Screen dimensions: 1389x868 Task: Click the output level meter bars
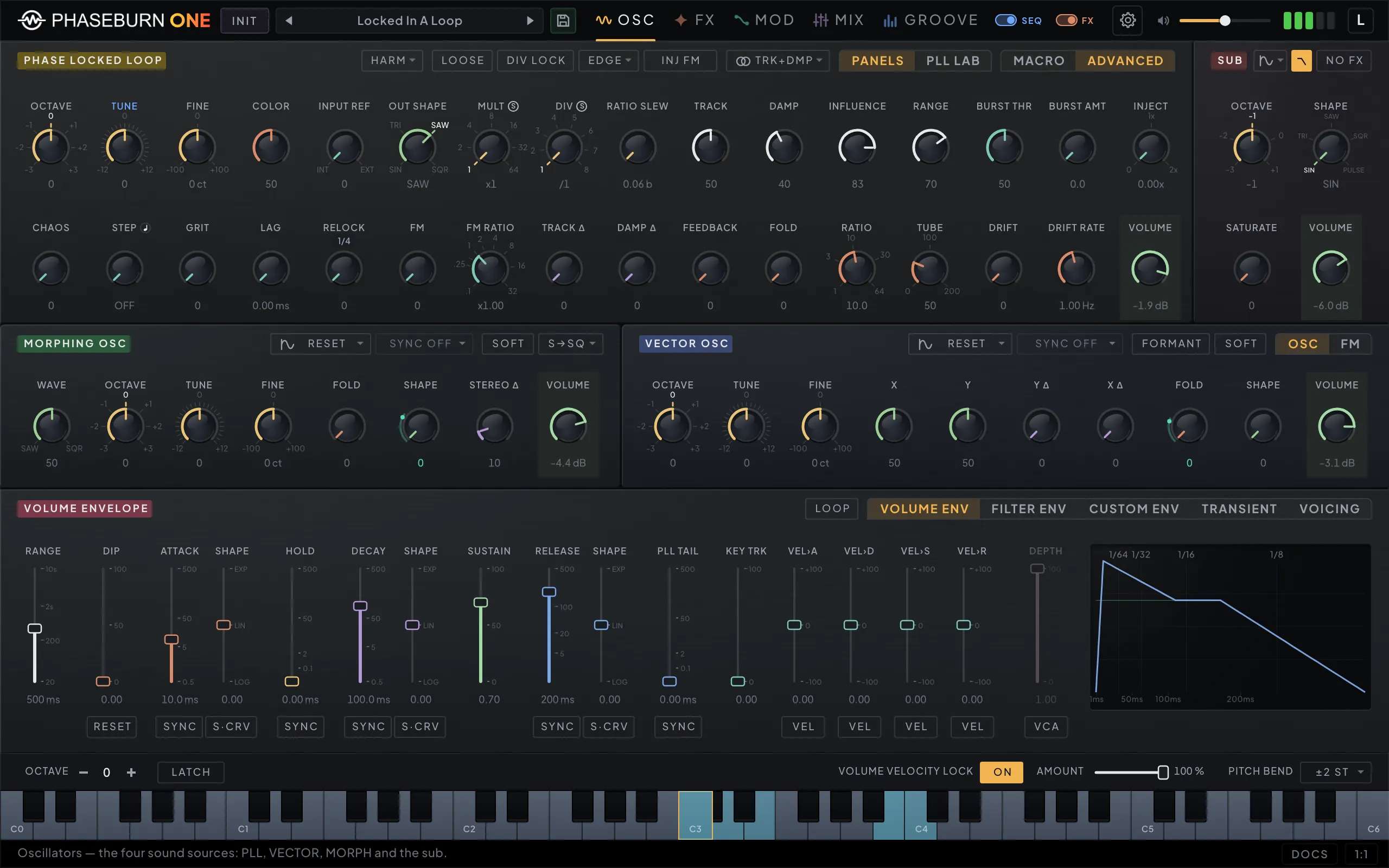coord(1309,21)
